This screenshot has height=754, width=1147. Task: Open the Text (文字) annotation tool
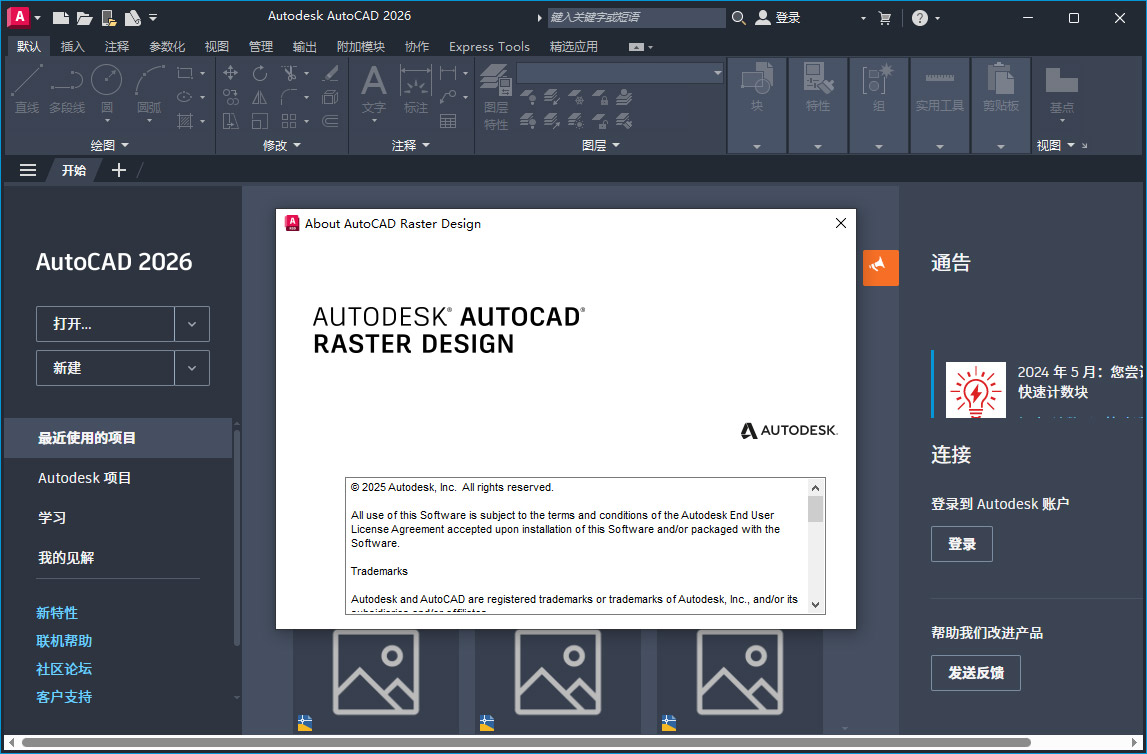373,88
